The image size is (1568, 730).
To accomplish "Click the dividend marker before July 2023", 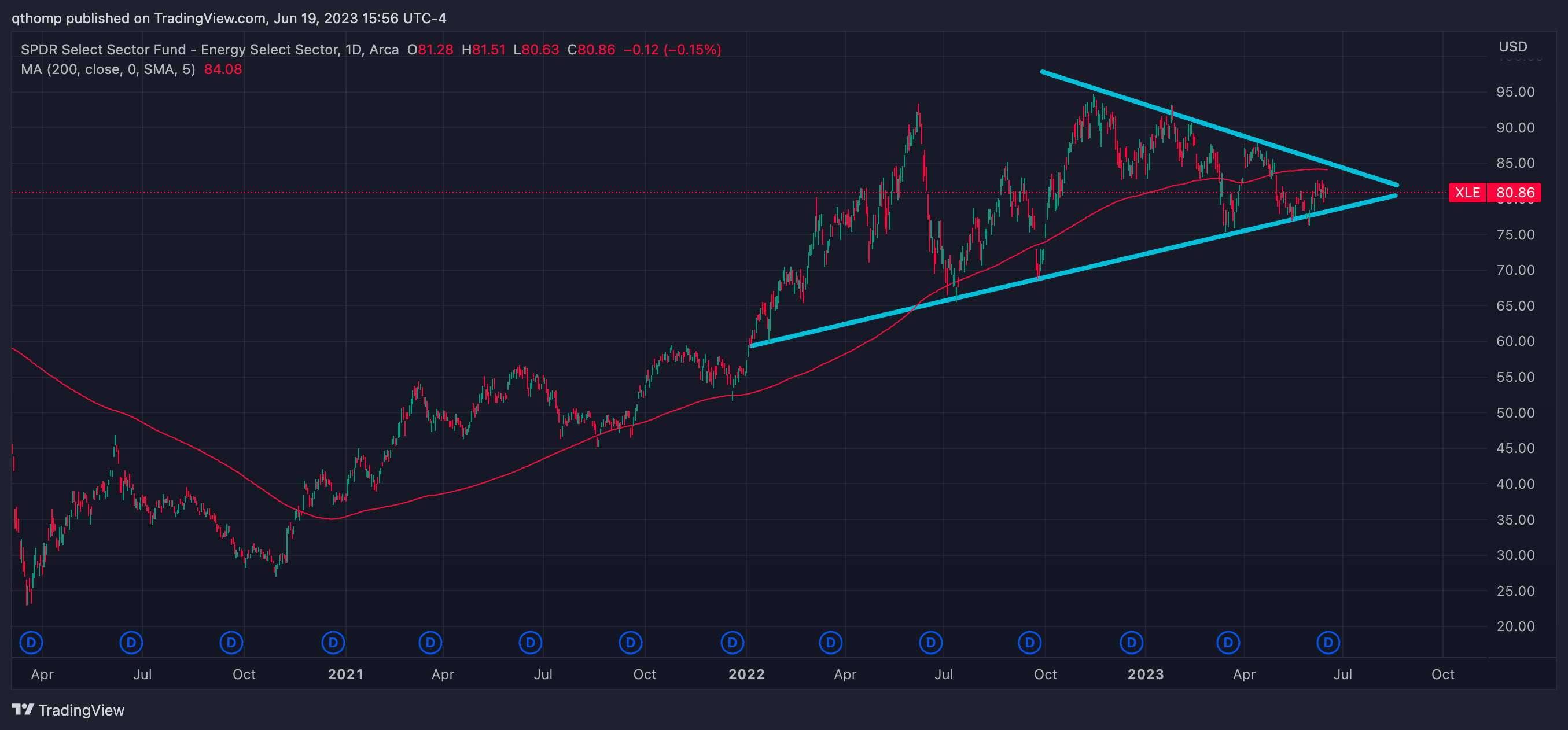I will (1328, 643).
